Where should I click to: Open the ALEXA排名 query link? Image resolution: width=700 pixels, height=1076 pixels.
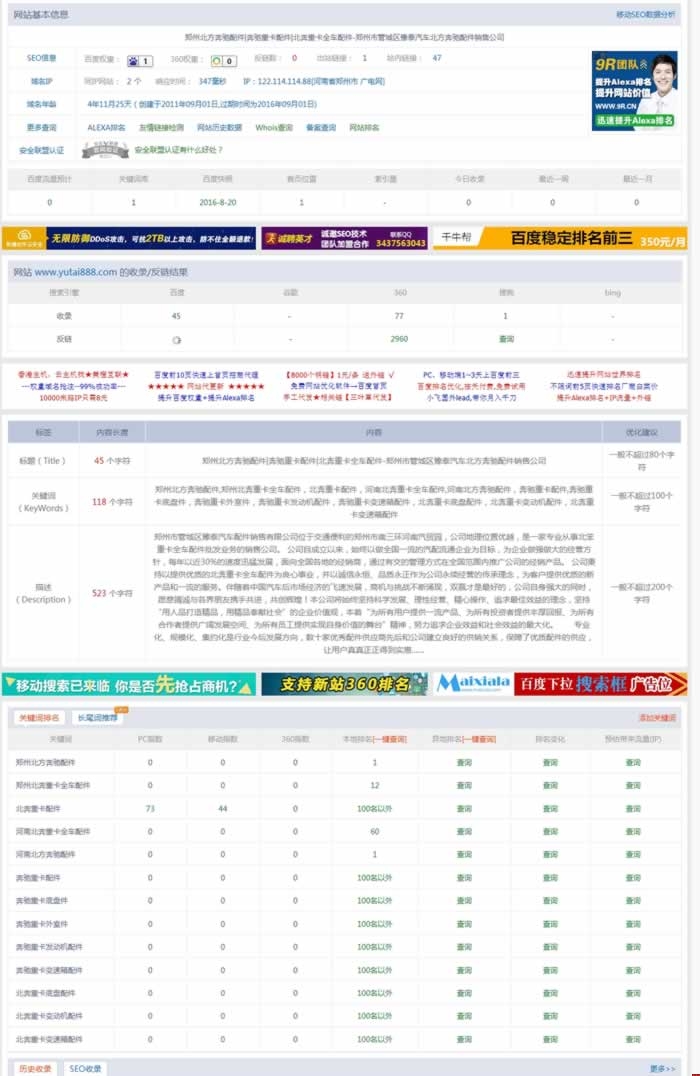point(106,128)
